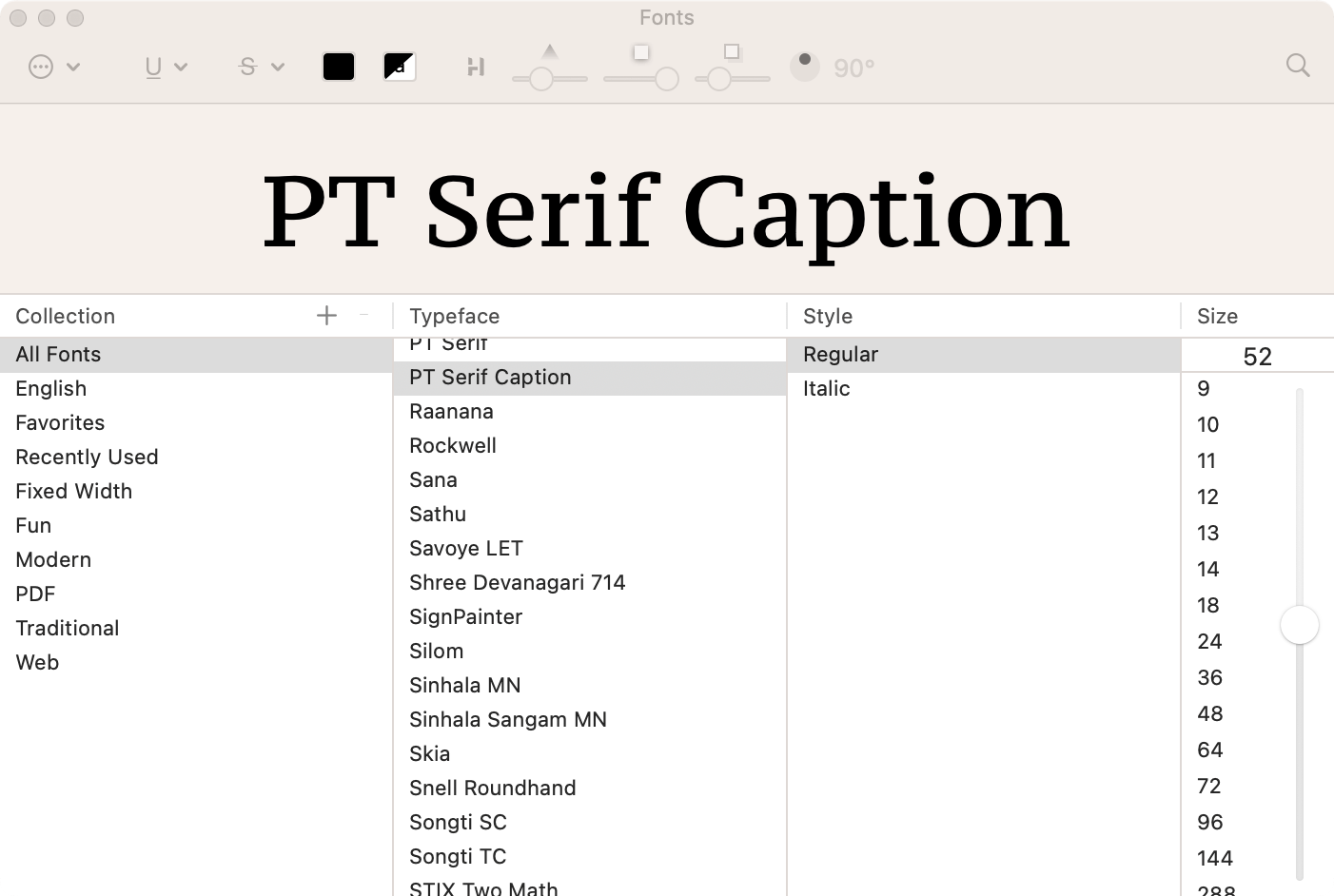
Task: Set font size to 64
Action: (1209, 750)
